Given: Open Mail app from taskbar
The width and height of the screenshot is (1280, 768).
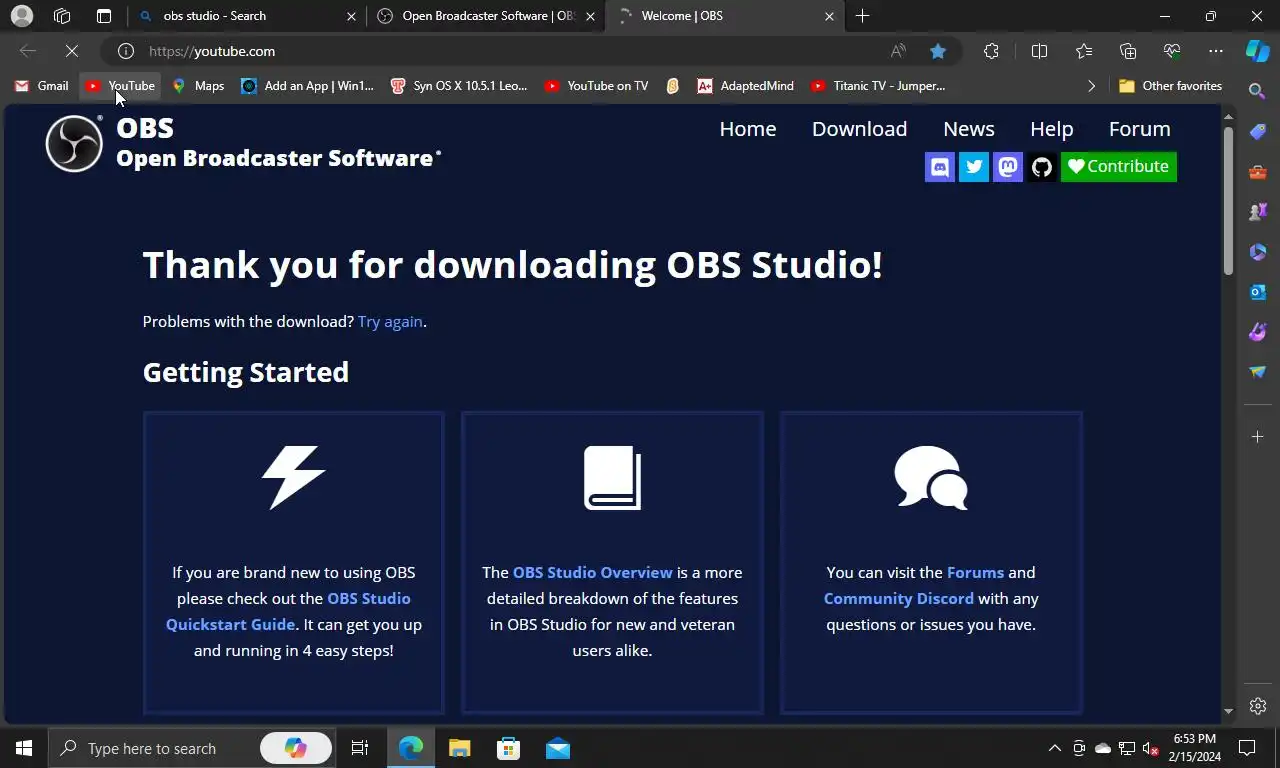Looking at the screenshot, I should tap(557, 748).
